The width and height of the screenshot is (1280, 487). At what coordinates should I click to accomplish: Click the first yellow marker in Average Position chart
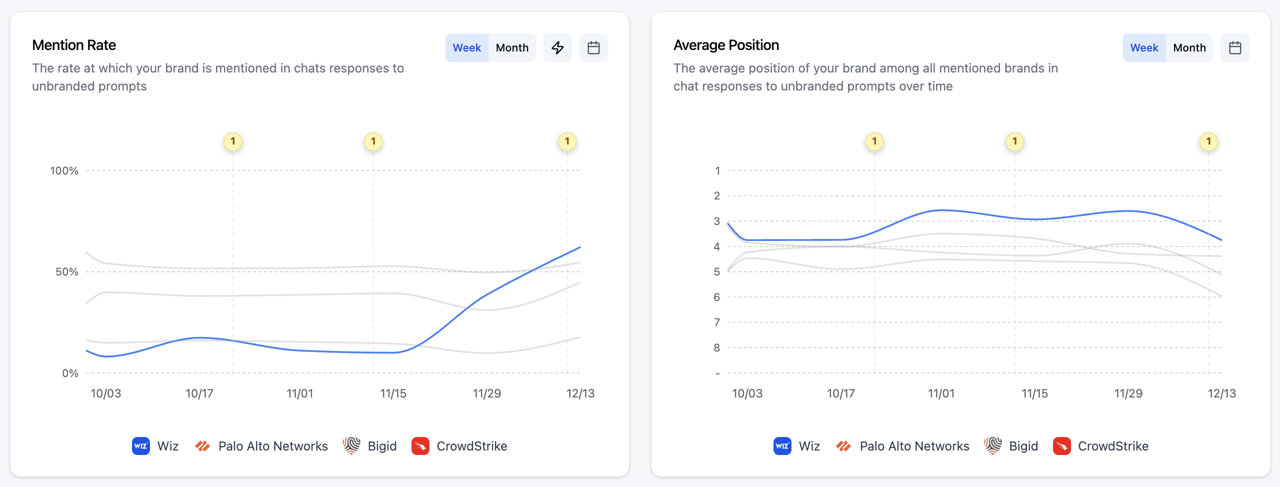point(874,142)
